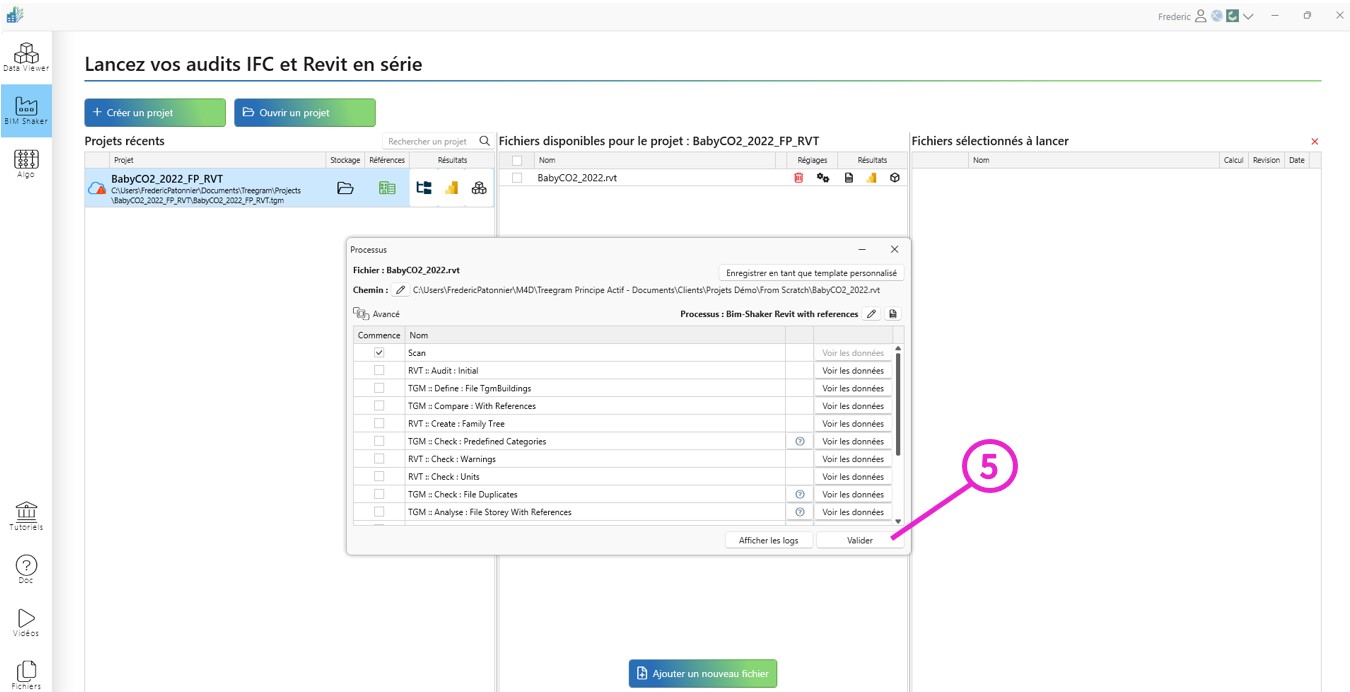Expand the user account dropdown chevron

click(1248, 16)
